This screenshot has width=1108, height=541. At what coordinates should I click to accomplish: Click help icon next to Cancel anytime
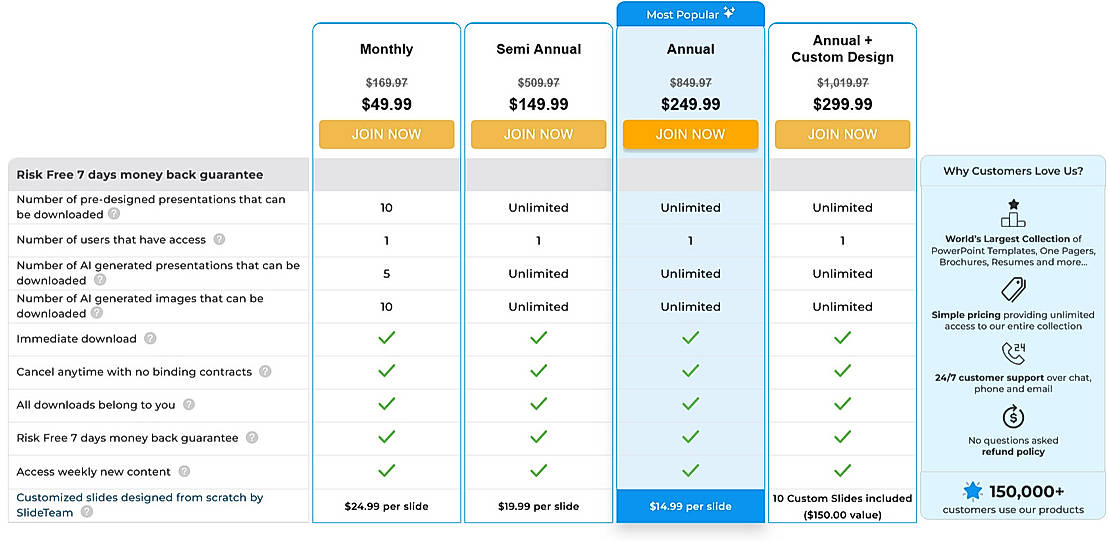point(265,372)
